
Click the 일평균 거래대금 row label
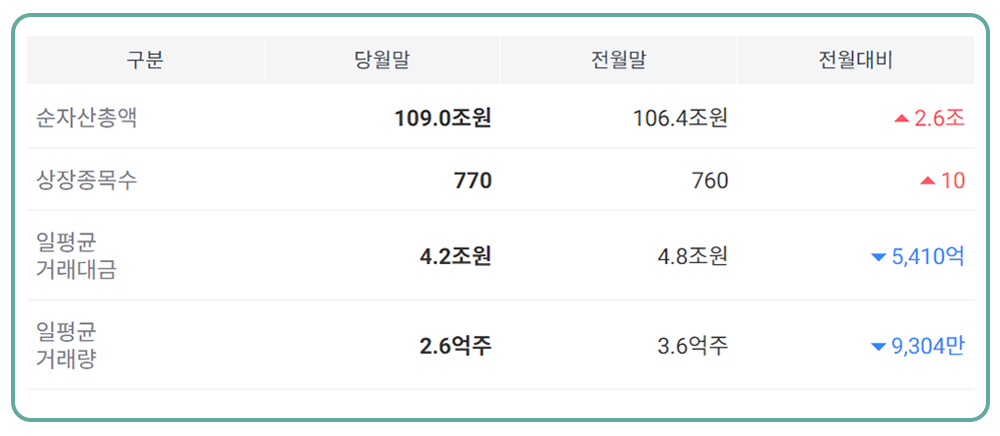coord(76,256)
